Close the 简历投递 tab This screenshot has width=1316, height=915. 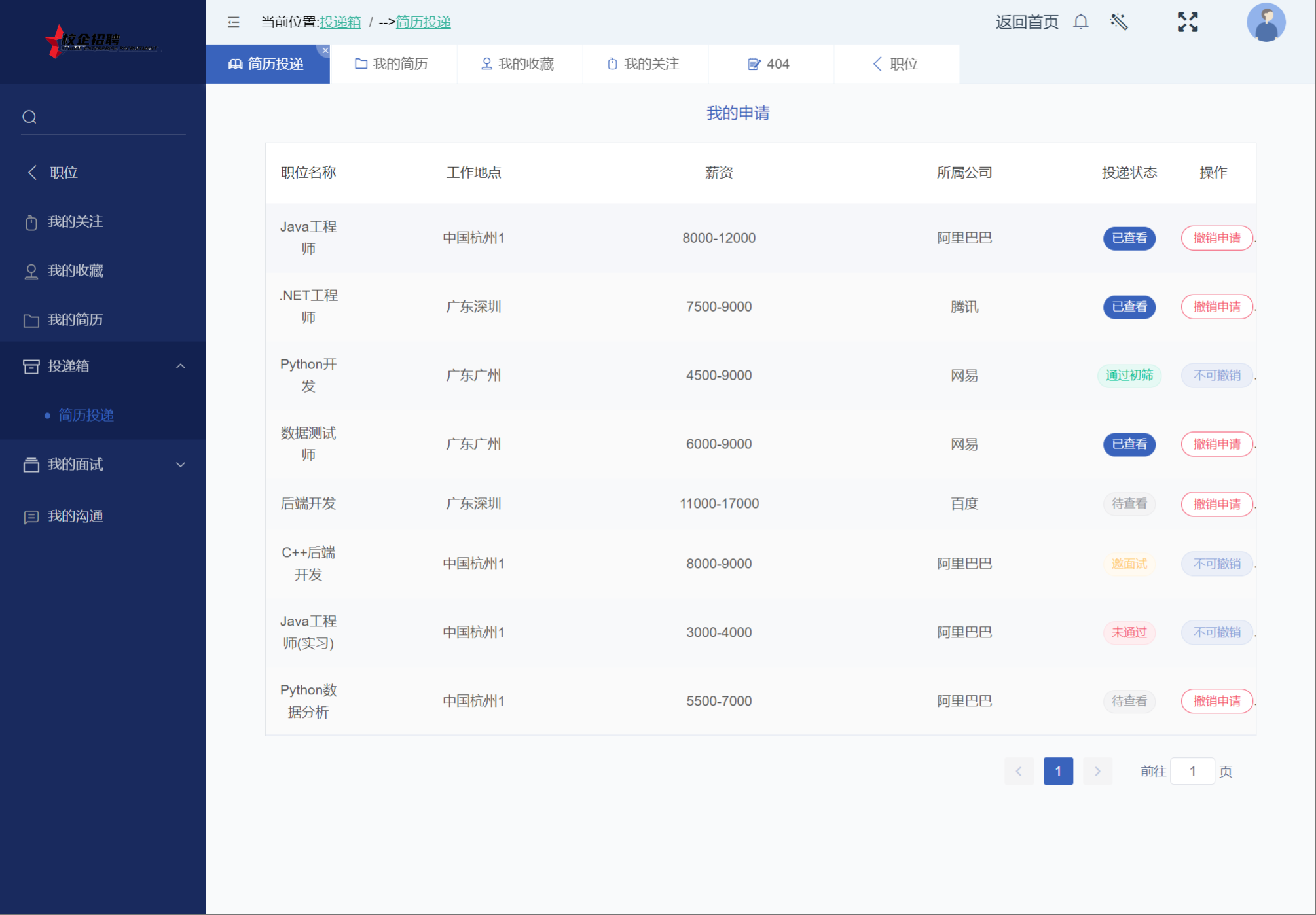click(325, 50)
